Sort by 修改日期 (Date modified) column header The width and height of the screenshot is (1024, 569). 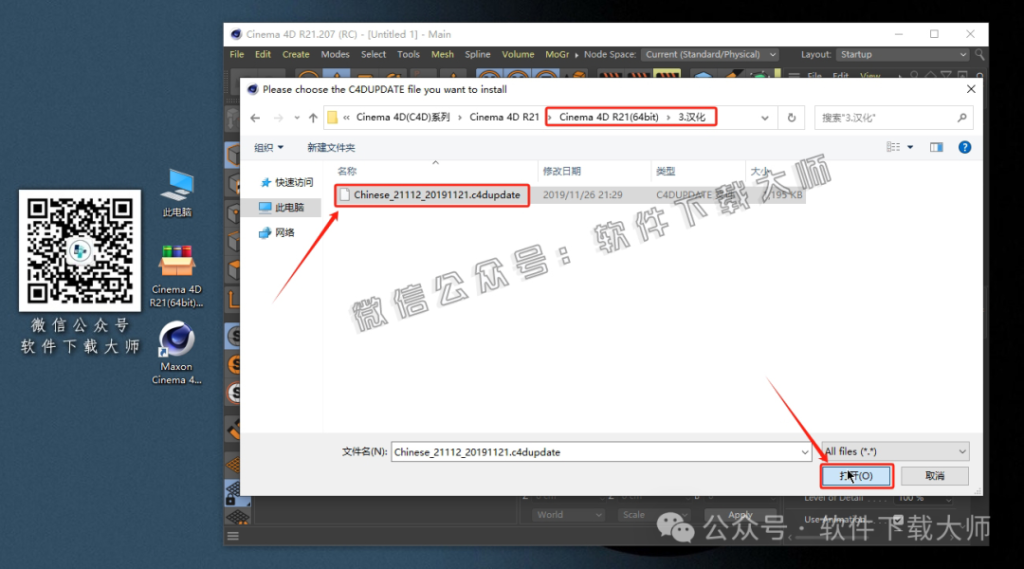562,171
